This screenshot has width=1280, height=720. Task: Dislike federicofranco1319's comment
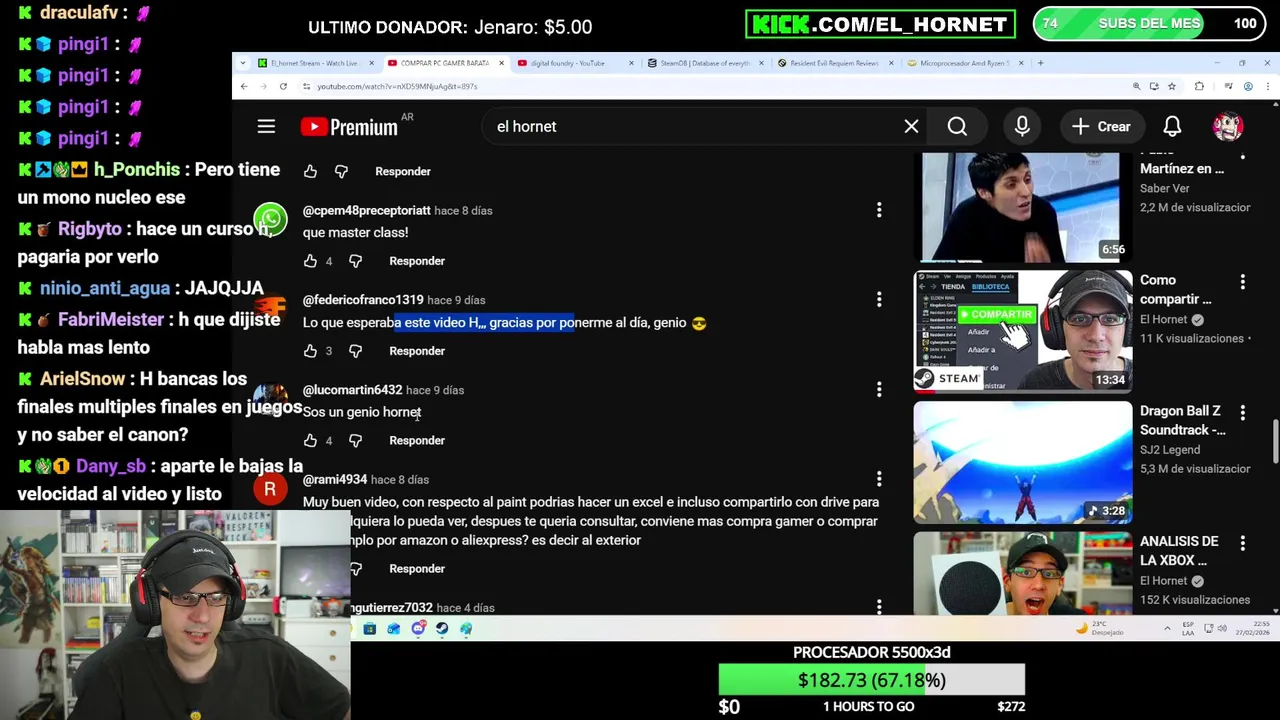pos(355,351)
